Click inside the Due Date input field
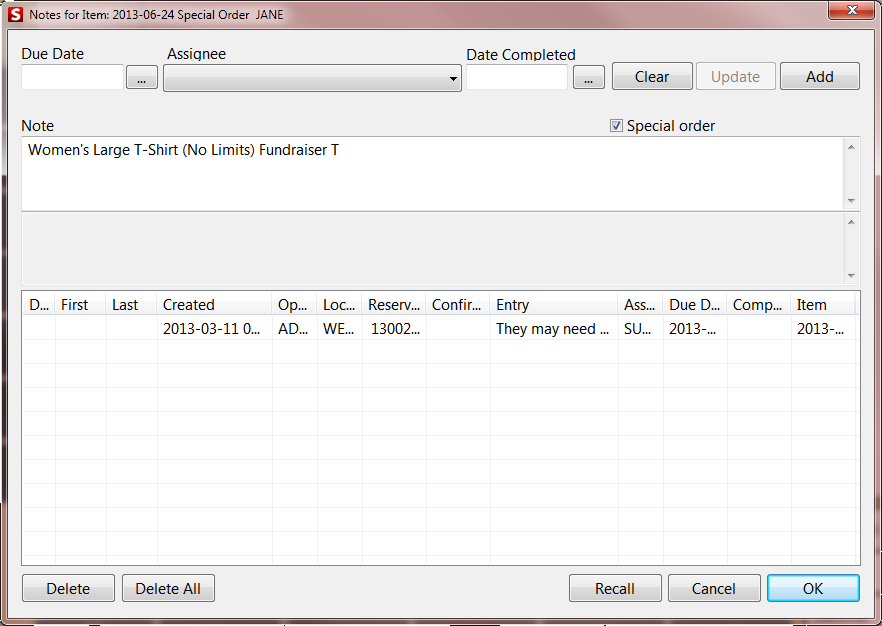The image size is (882, 626). pos(70,77)
